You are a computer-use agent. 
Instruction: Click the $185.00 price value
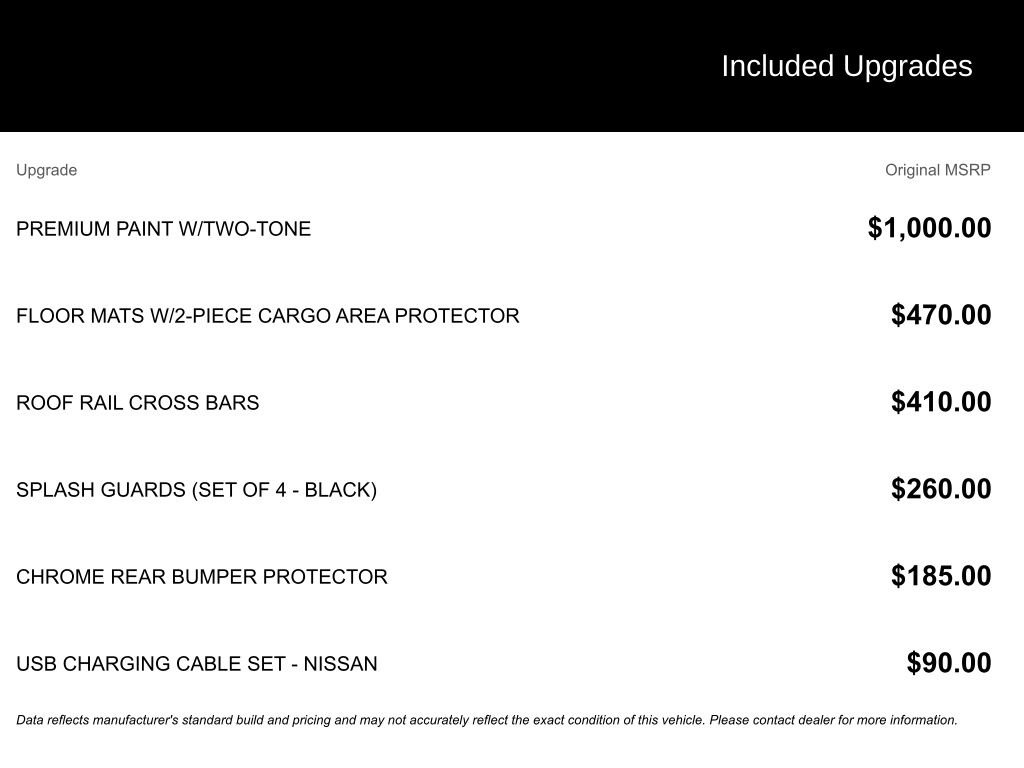tap(941, 575)
